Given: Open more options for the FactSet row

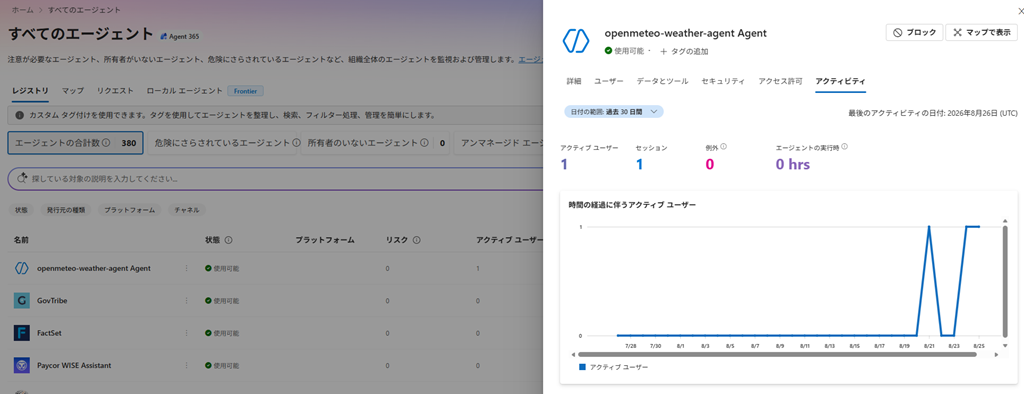Looking at the screenshot, I should pos(186,333).
